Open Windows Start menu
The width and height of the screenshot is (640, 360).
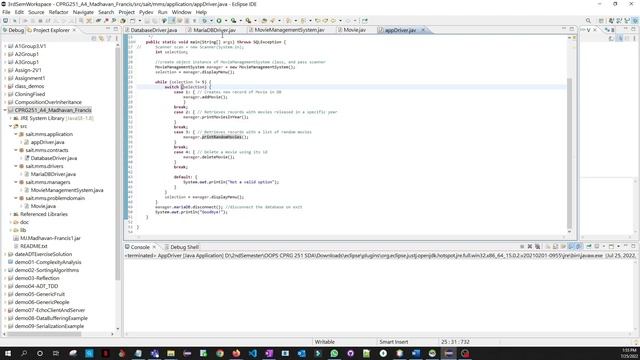coord(7,353)
